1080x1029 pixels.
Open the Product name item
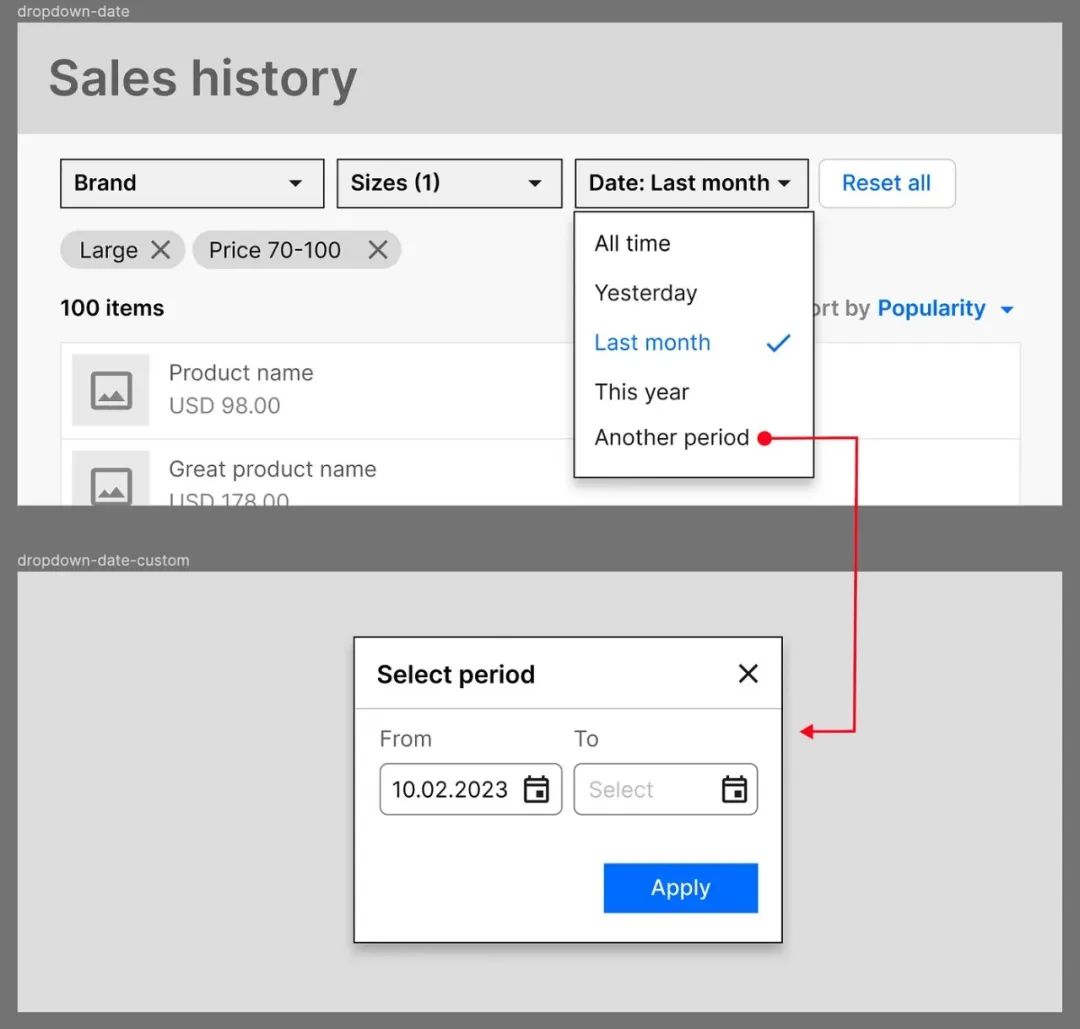(x=540, y=391)
